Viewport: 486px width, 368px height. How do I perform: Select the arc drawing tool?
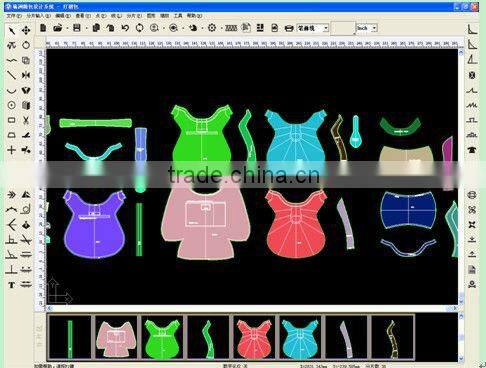pyautogui.click(x=12, y=90)
